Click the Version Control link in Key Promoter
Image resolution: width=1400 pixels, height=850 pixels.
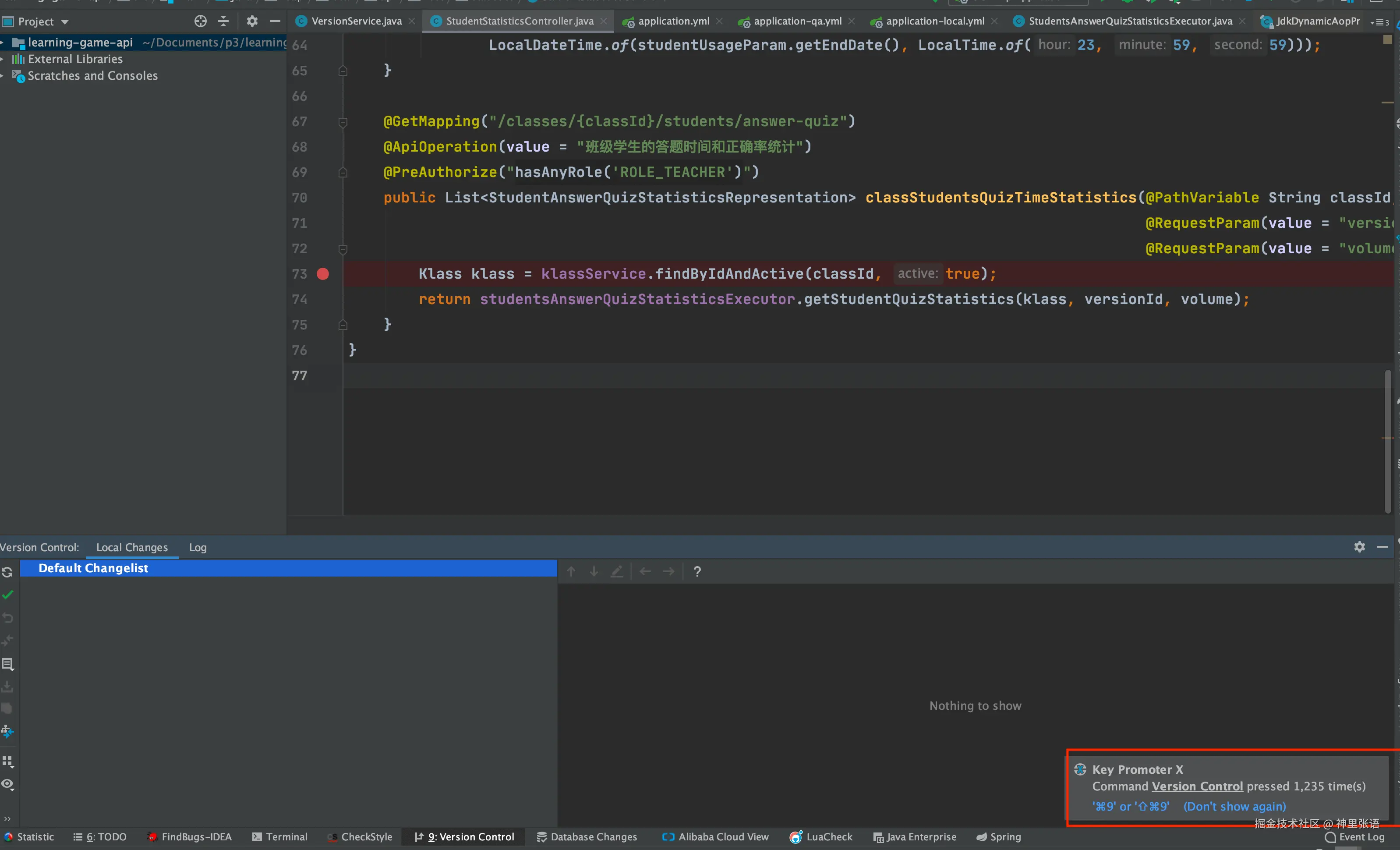(1197, 786)
